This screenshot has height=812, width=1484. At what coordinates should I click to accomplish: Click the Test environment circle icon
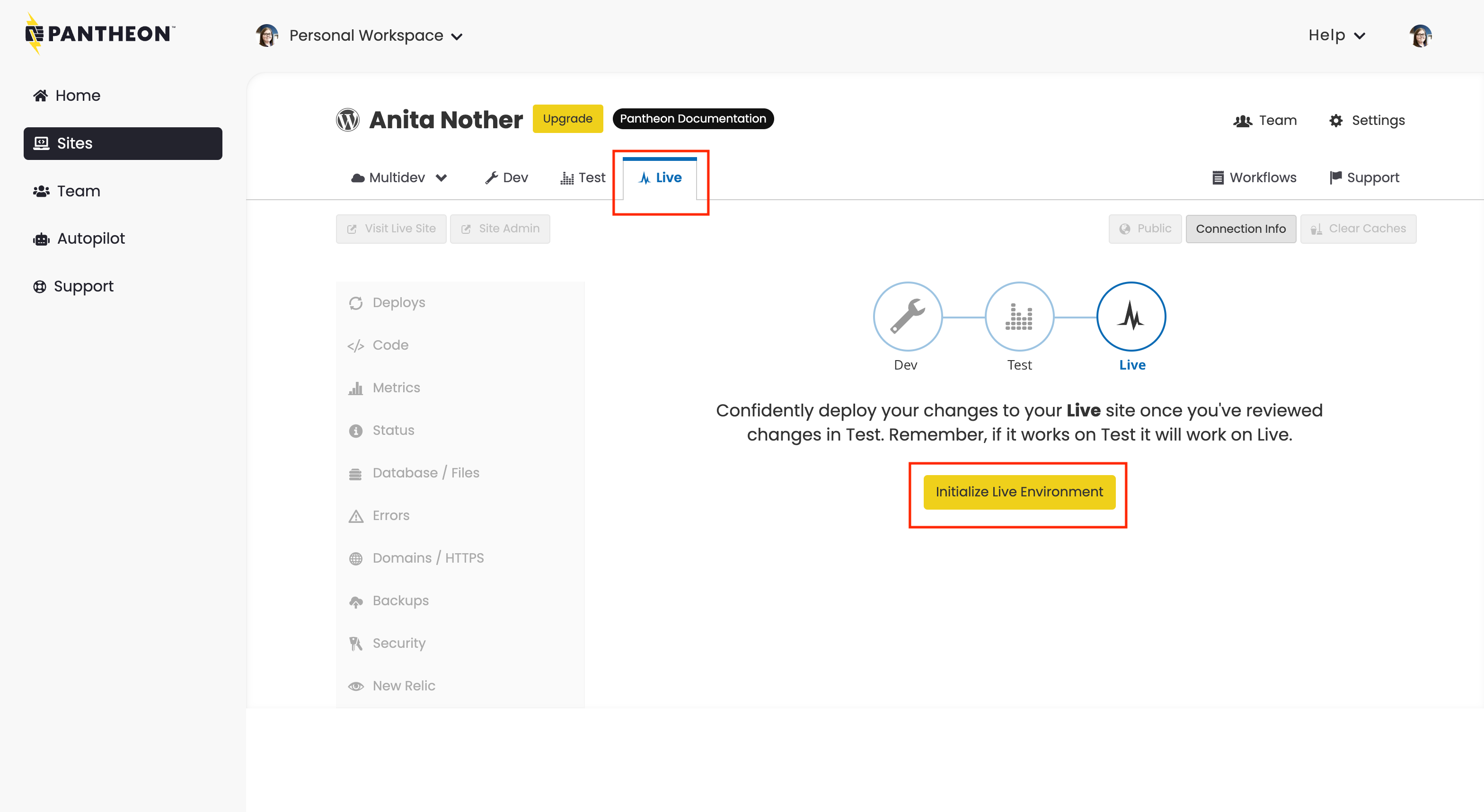click(x=1019, y=316)
